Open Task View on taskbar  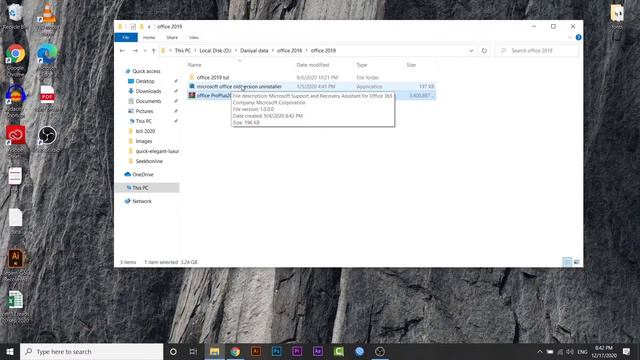pos(193,351)
